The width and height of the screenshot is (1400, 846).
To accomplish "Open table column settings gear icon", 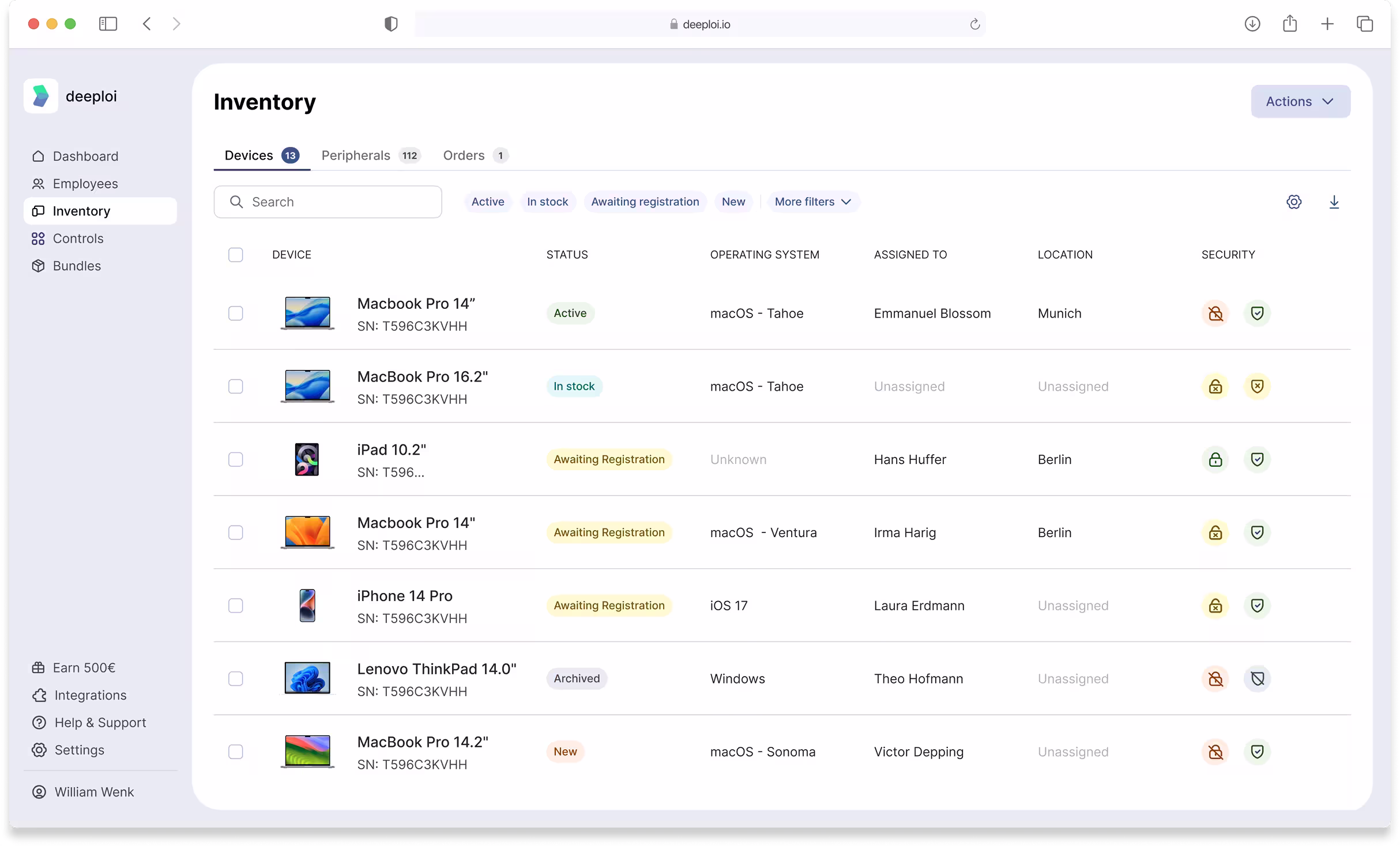I will tap(1294, 202).
